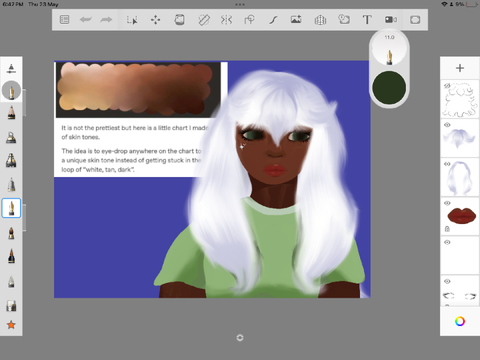Viewport: 480px width, 360px height.
Task: Choose the brown-tipped brush
Action: 11,233
